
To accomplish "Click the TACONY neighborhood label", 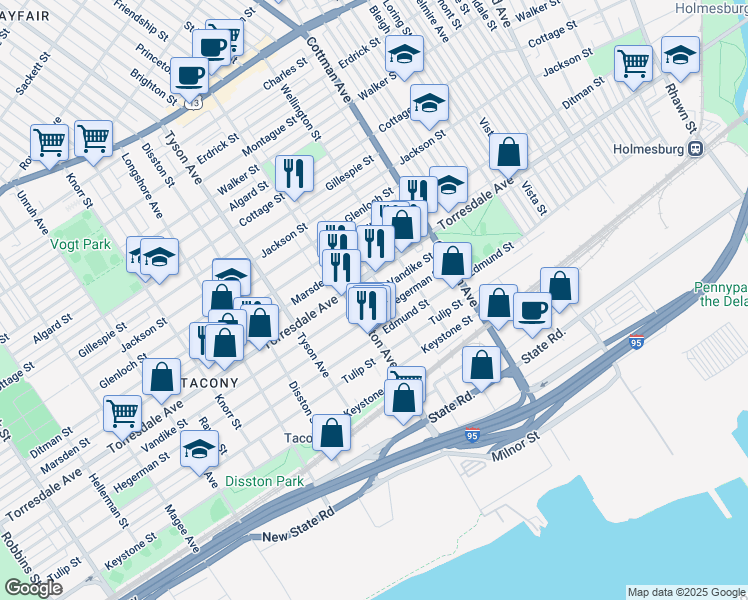I will point(208,383).
